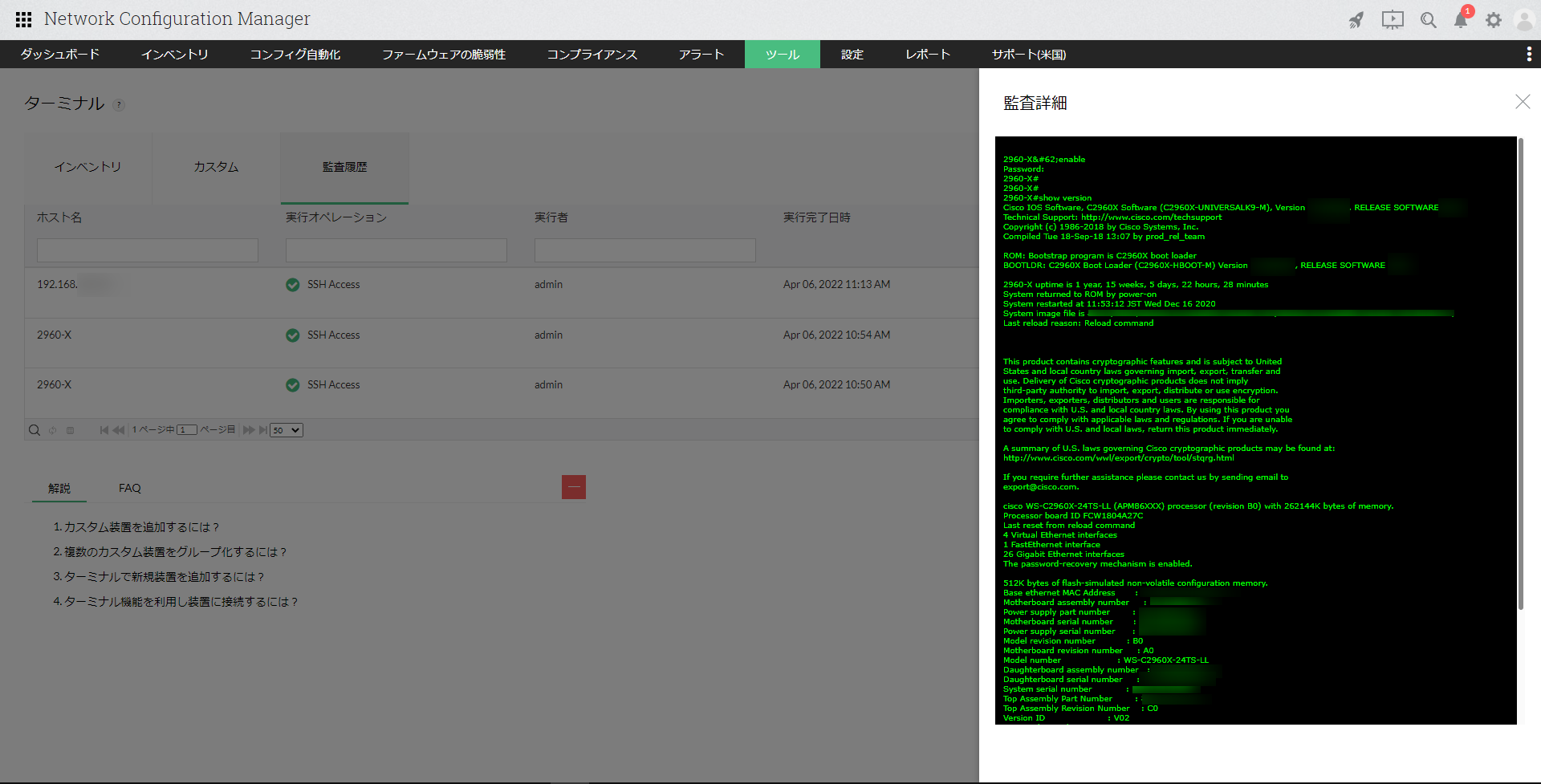This screenshot has width=1541, height=784.
Task: Open the コンプライアンス menu
Action: click(x=592, y=55)
